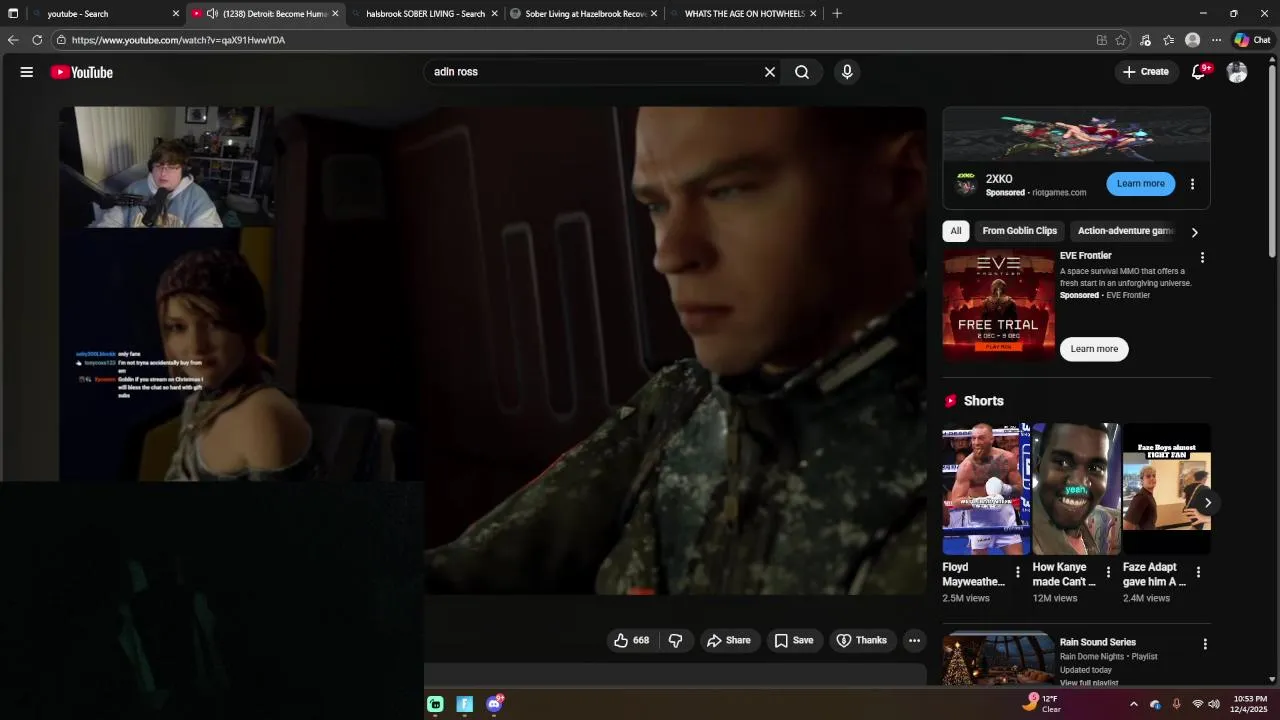Open the green app in the taskbar
This screenshot has height=720, width=1280.
point(435,704)
